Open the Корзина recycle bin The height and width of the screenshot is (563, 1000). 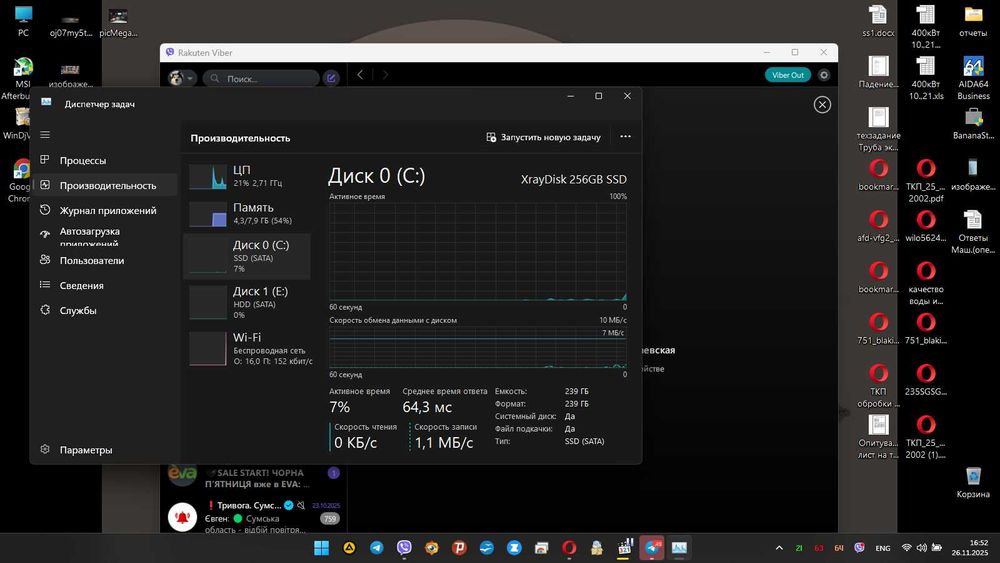coord(973,483)
